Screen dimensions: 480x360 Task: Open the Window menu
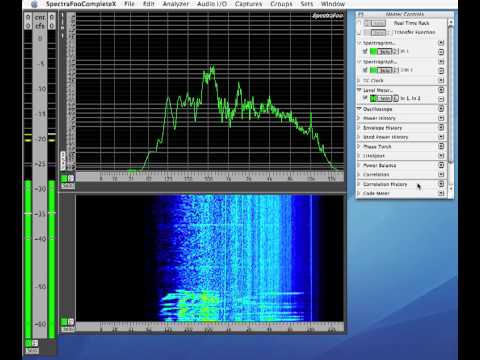point(333,4)
